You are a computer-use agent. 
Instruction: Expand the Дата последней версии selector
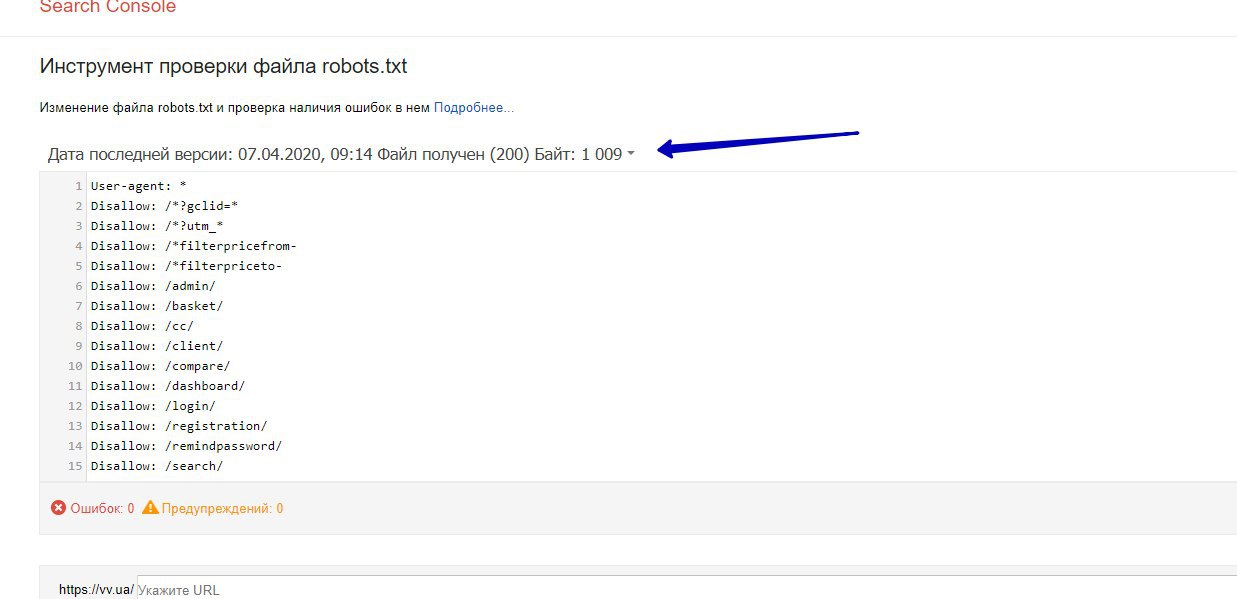pos(341,154)
